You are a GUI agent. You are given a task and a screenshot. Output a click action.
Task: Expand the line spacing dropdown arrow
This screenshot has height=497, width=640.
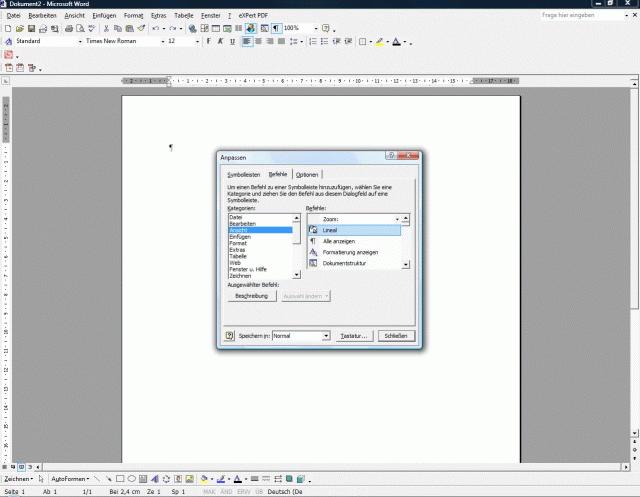point(302,42)
